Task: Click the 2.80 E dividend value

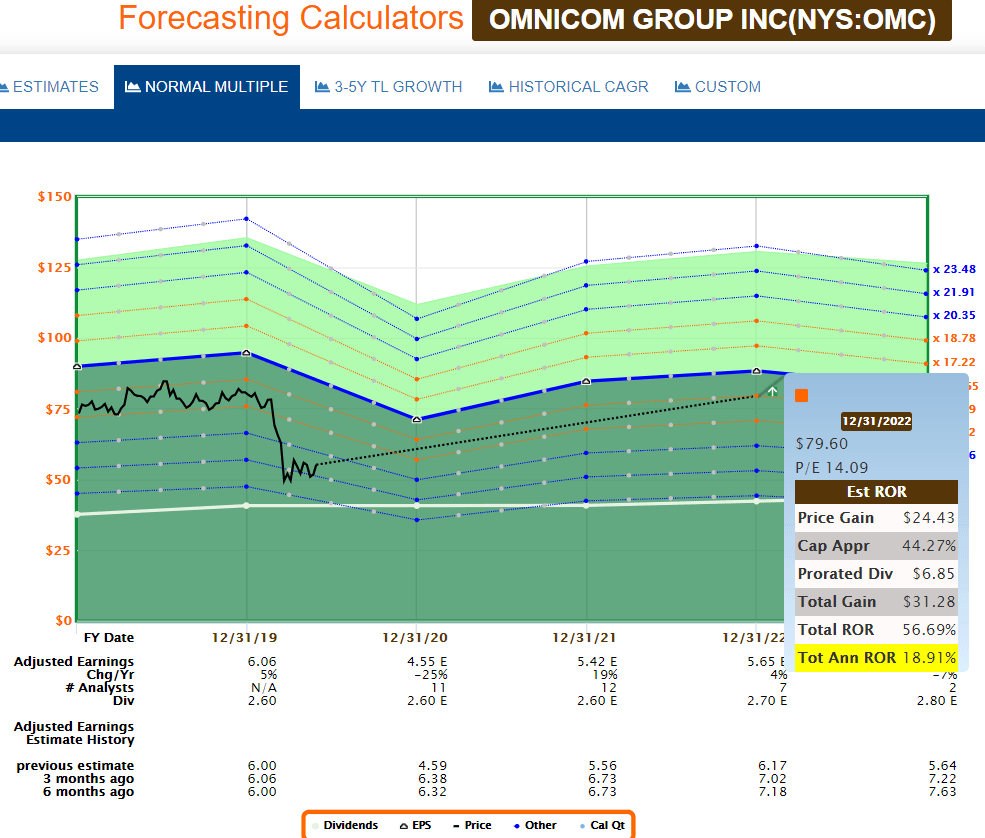Action: click(937, 700)
